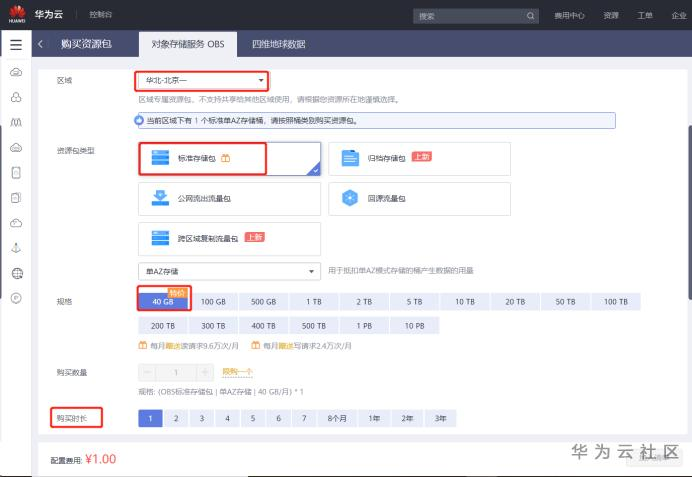
Task: Click the info icon in the notice bar
Action: tap(139, 120)
